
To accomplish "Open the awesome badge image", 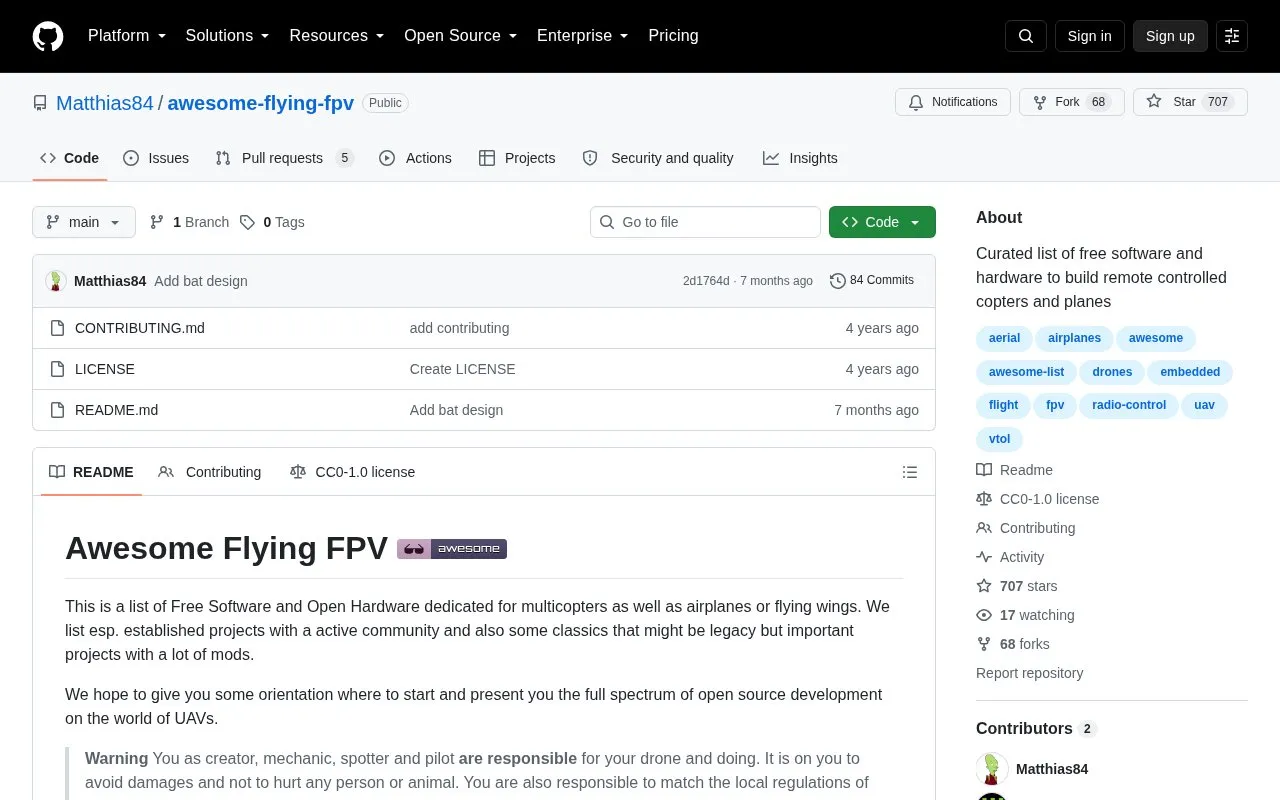I will pyautogui.click(x=452, y=548).
